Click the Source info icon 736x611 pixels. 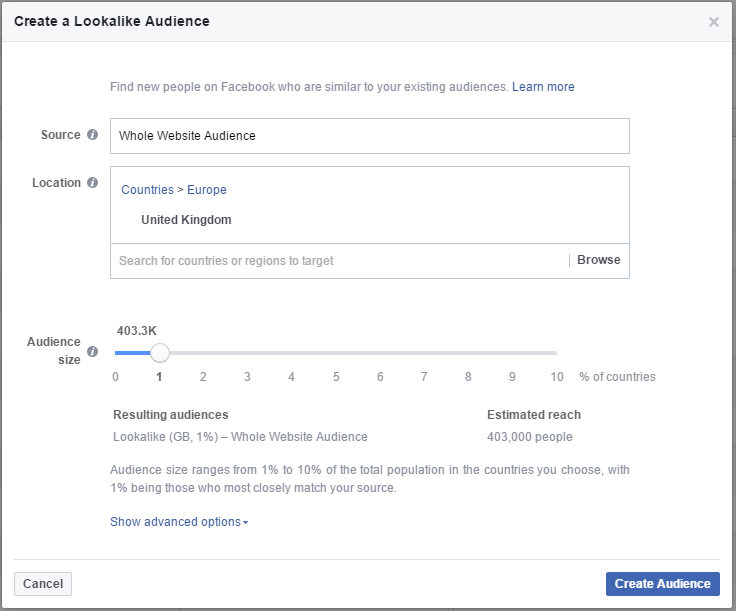[93, 135]
